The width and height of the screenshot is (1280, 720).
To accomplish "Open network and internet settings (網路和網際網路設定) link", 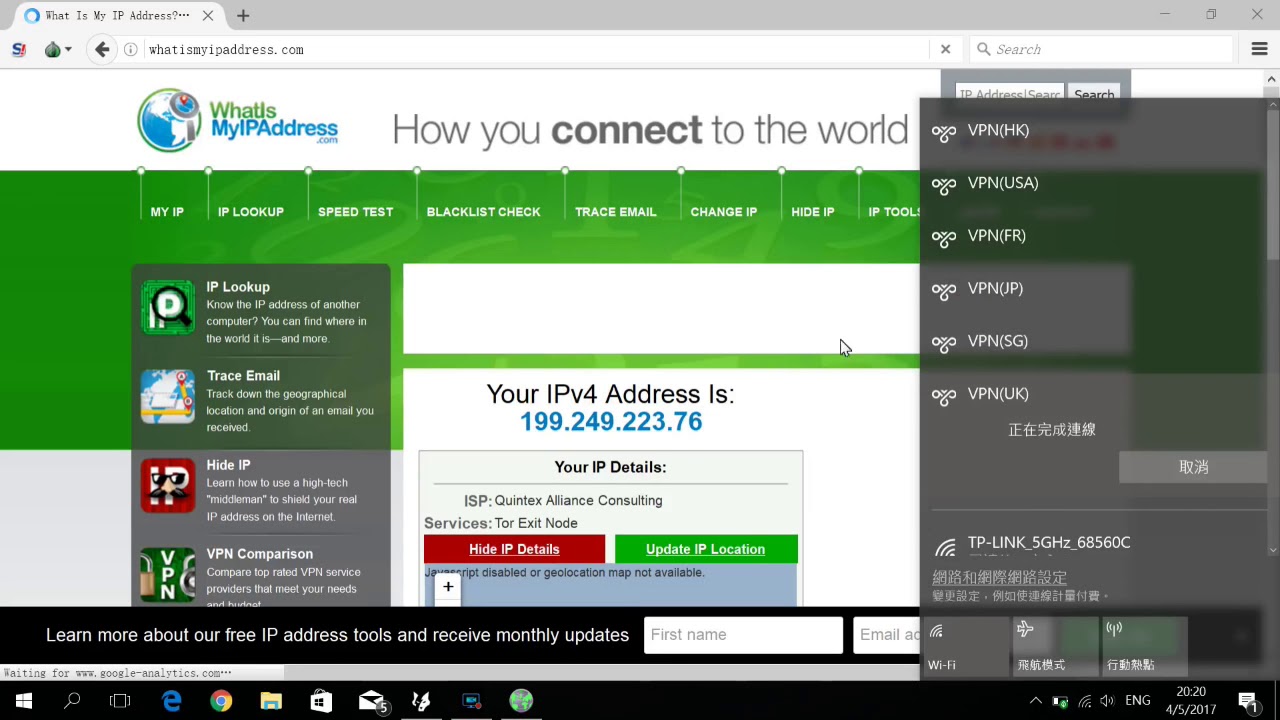I will pyautogui.click(x=999, y=577).
